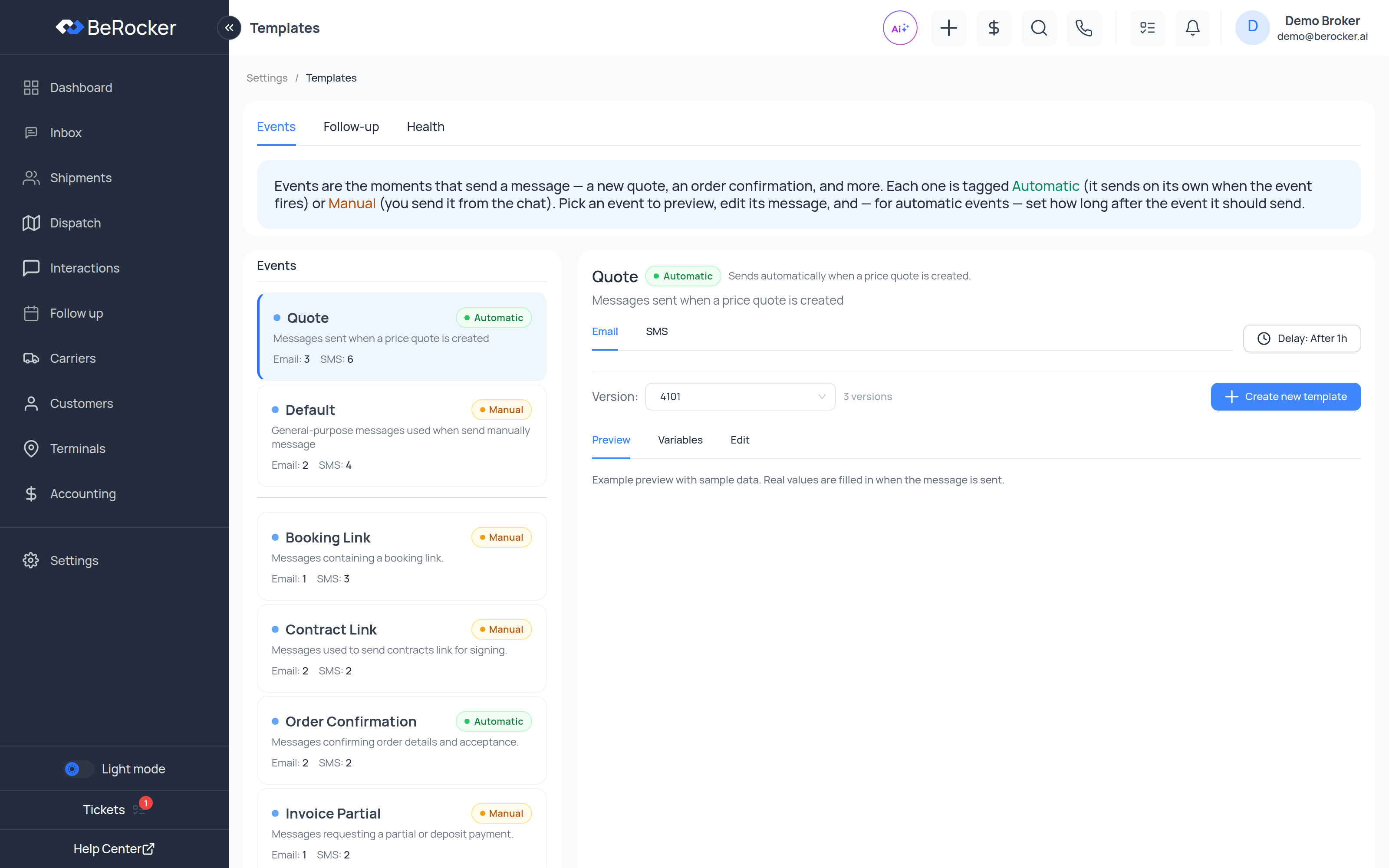Go to Settings breadcrumb link
The height and width of the screenshot is (868, 1389).
click(267, 78)
